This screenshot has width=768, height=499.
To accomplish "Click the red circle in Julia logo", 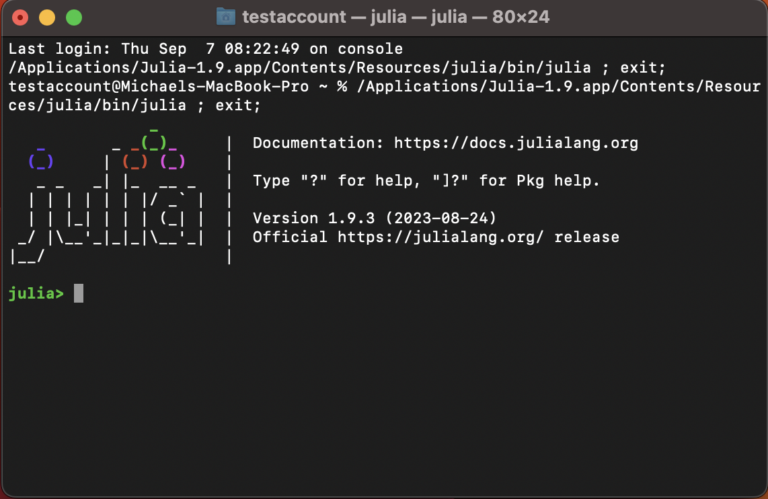I will [135, 161].
